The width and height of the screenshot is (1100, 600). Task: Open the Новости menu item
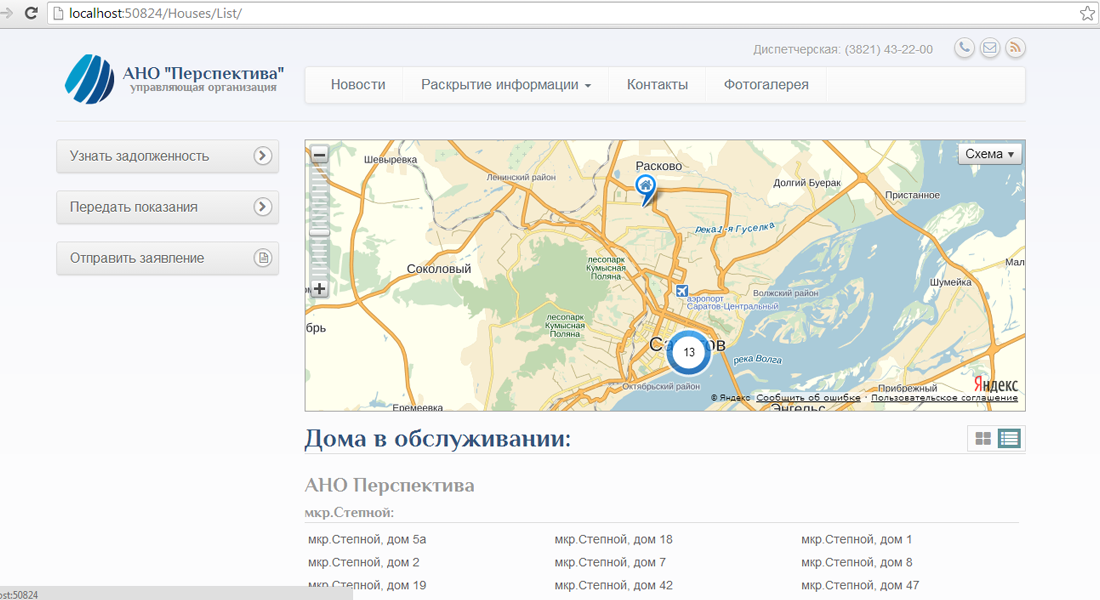358,85
